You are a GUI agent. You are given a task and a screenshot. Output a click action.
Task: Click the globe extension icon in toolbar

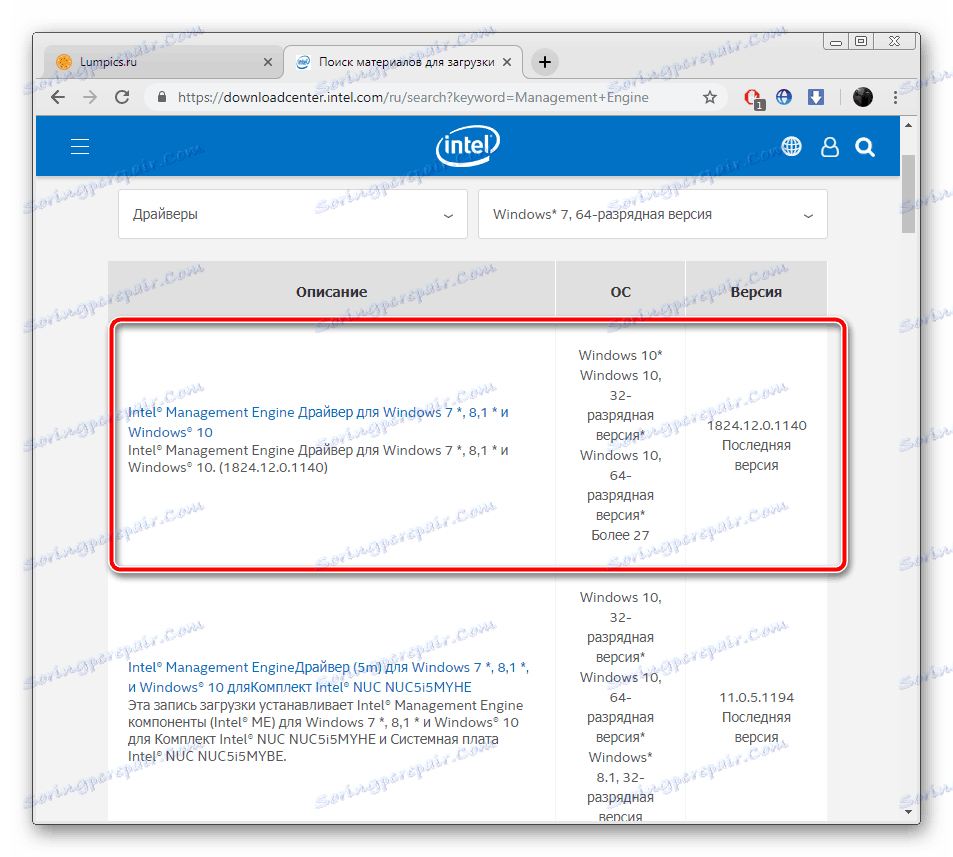(x=784, y=97)
